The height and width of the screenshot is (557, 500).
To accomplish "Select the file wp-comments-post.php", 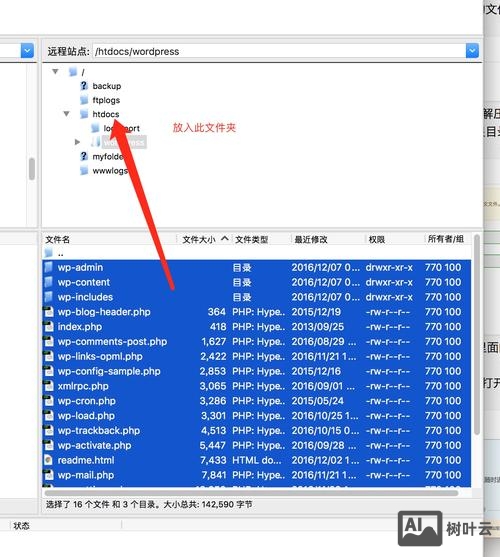I will click(112, 342).
